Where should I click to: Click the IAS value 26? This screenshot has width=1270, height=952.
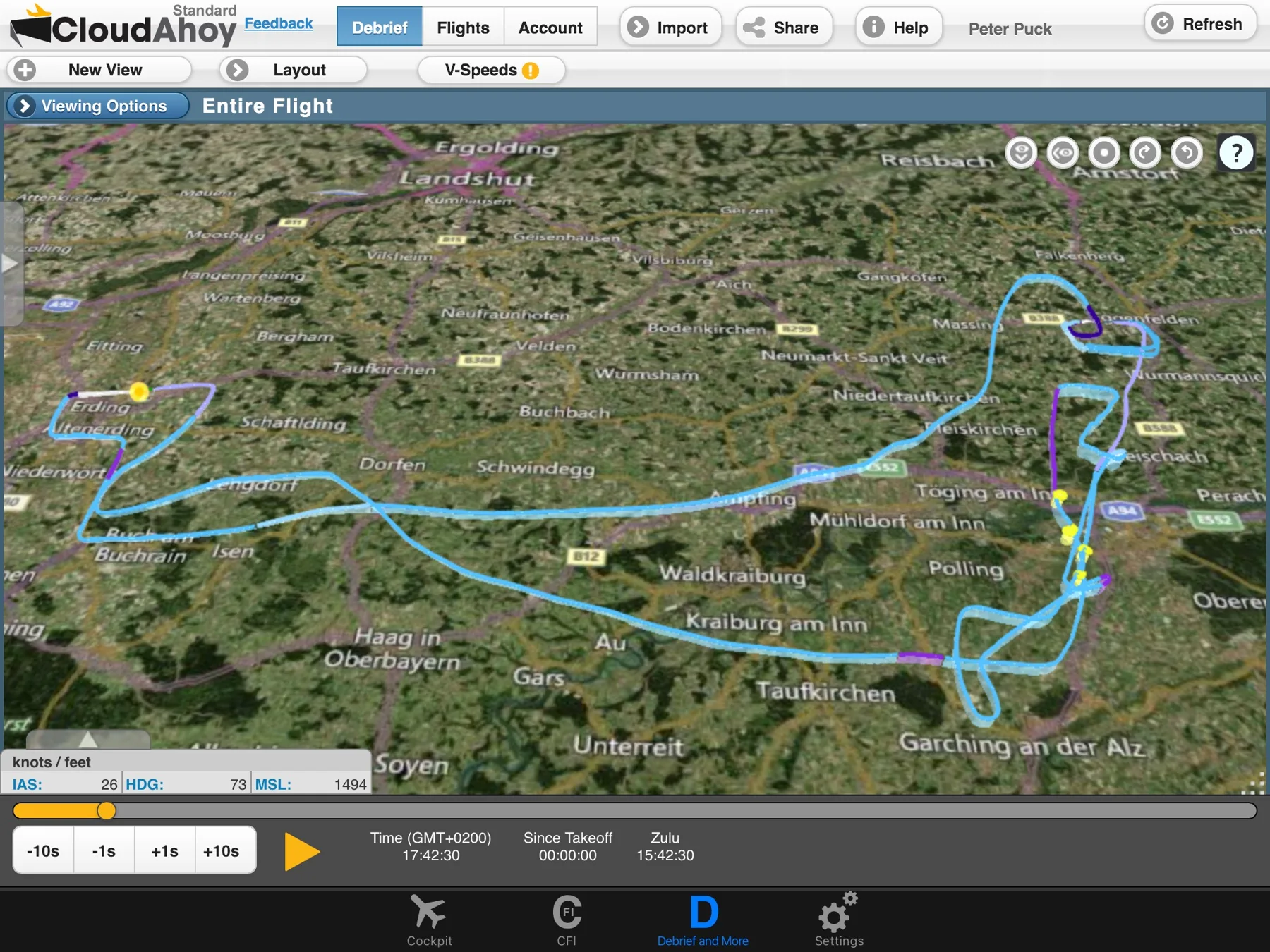click(109, 784)
